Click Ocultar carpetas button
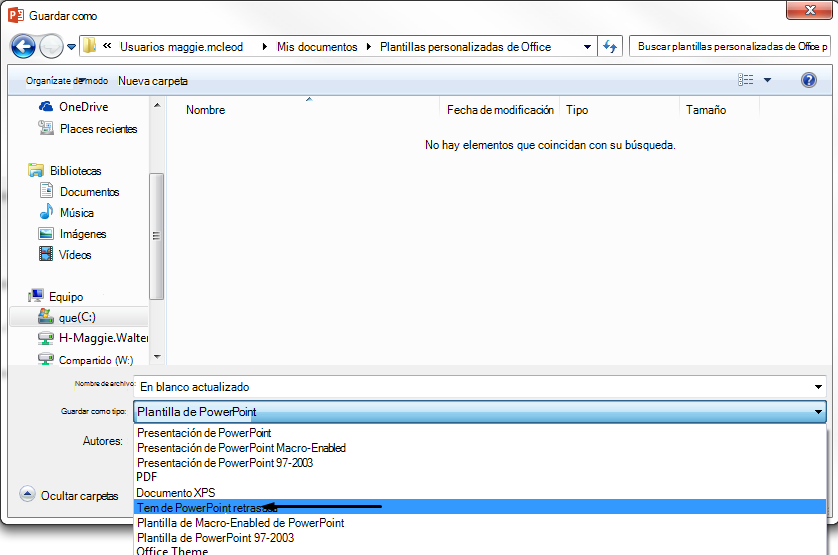Screen dimensions: 838x555 click(69, 495)
